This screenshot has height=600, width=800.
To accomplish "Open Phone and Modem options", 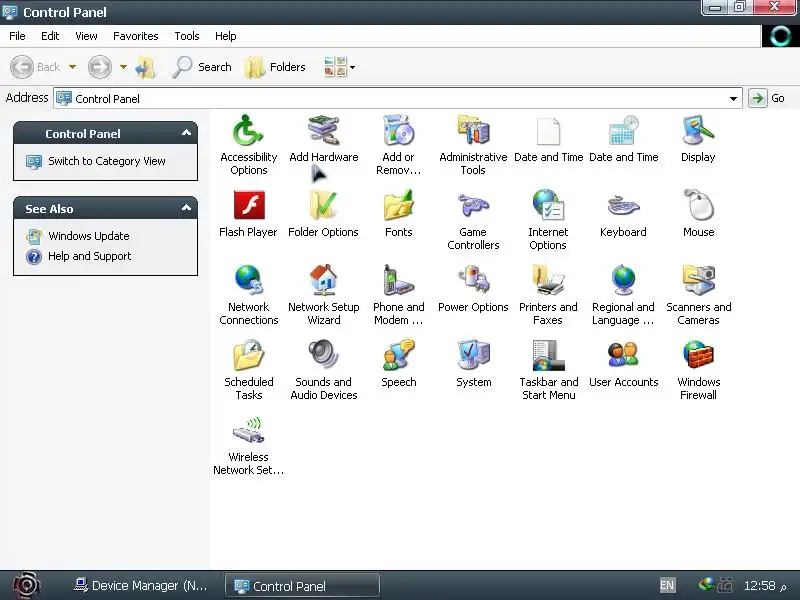I will [x=398, y=295].
